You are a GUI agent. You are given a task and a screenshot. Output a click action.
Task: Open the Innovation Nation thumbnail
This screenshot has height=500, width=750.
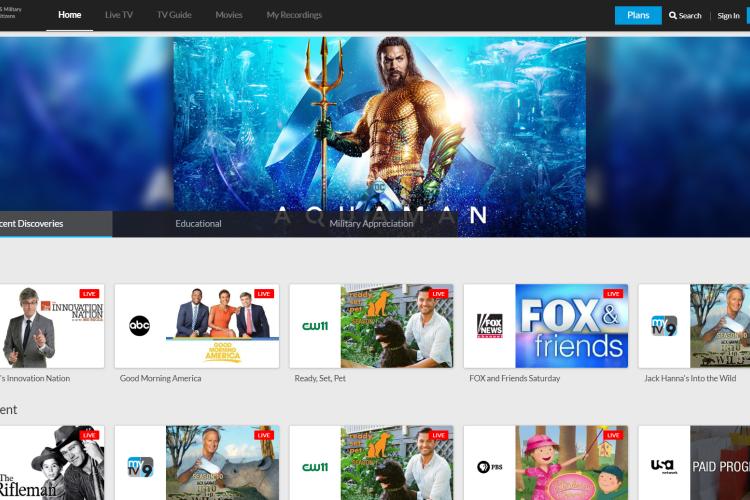tap(52, 326)
